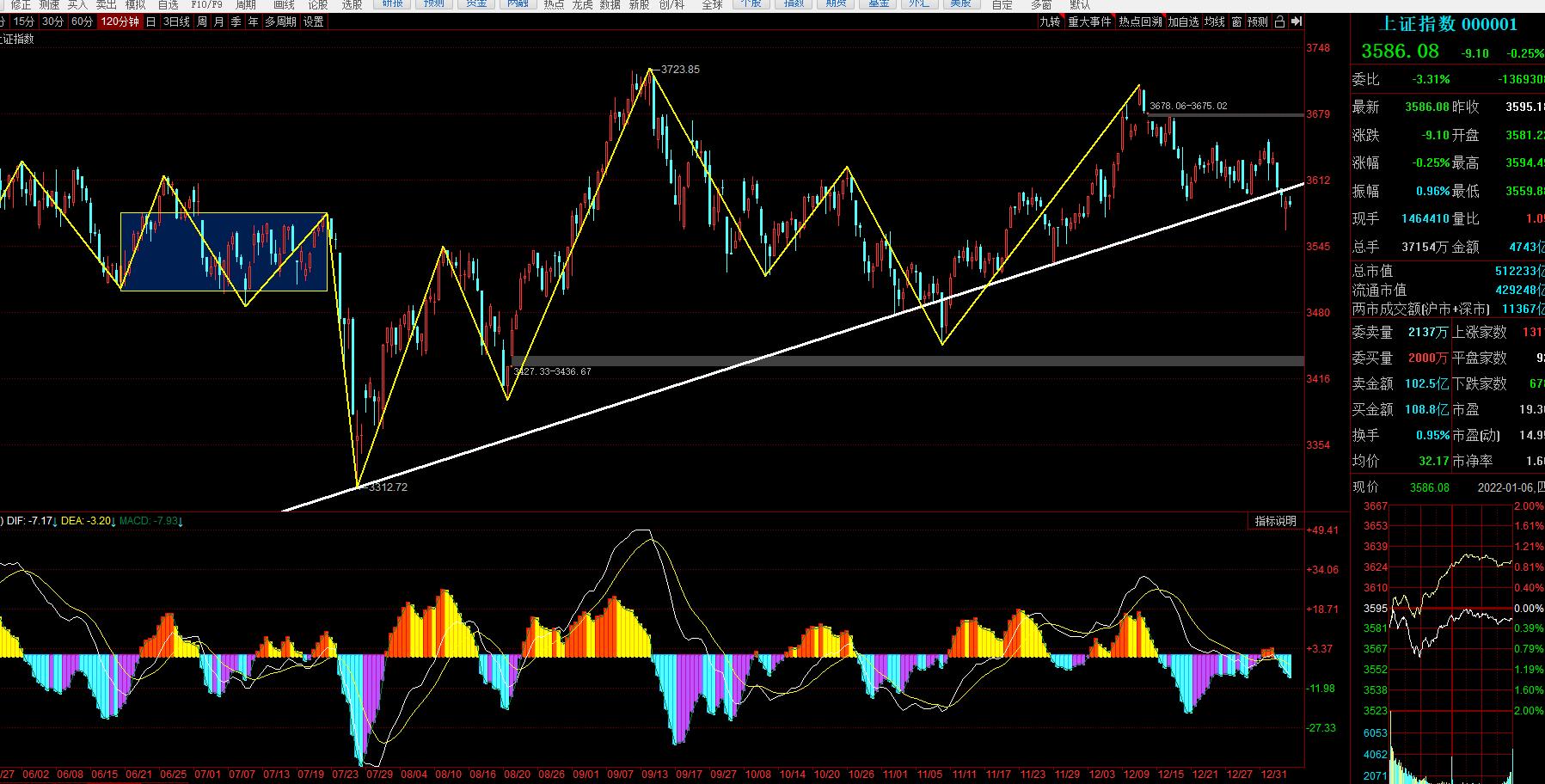Open the 多周期 multi-period view
1545x784 pixels.
click(280, 21)
